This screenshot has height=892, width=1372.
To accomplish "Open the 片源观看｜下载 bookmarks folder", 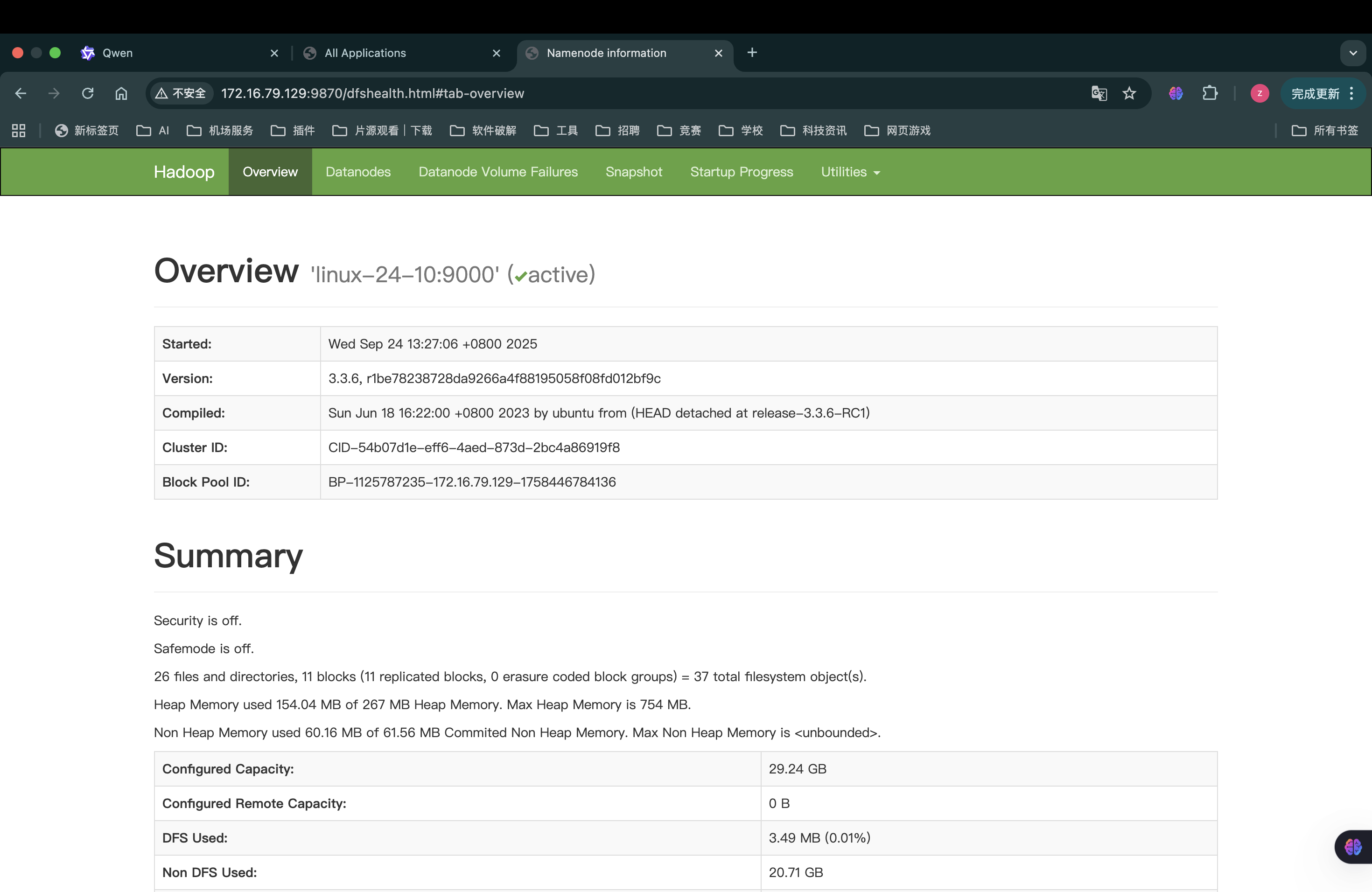I will pos(382,131).
